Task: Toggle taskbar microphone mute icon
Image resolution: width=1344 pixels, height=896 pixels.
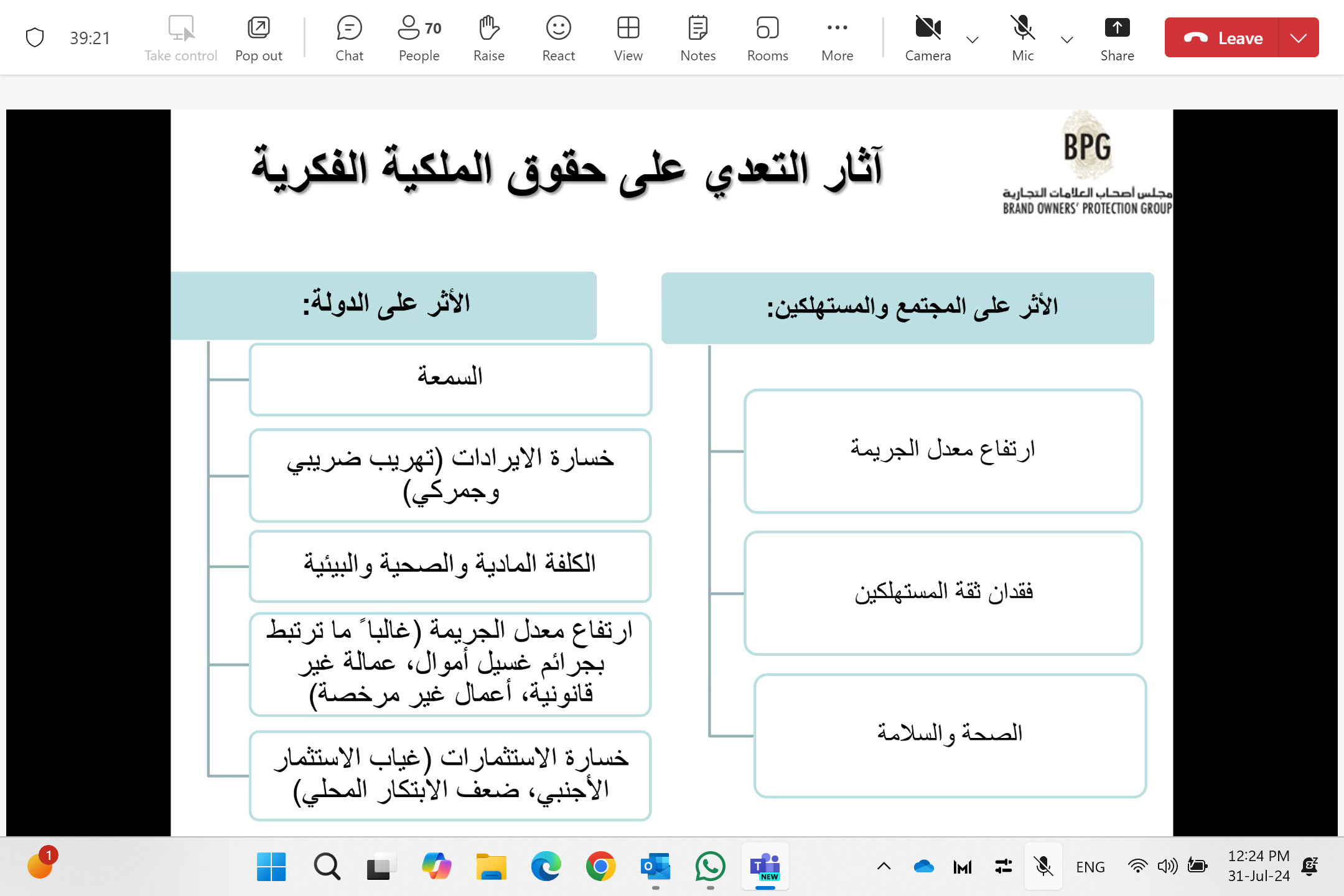Action: coord(1043,866)
